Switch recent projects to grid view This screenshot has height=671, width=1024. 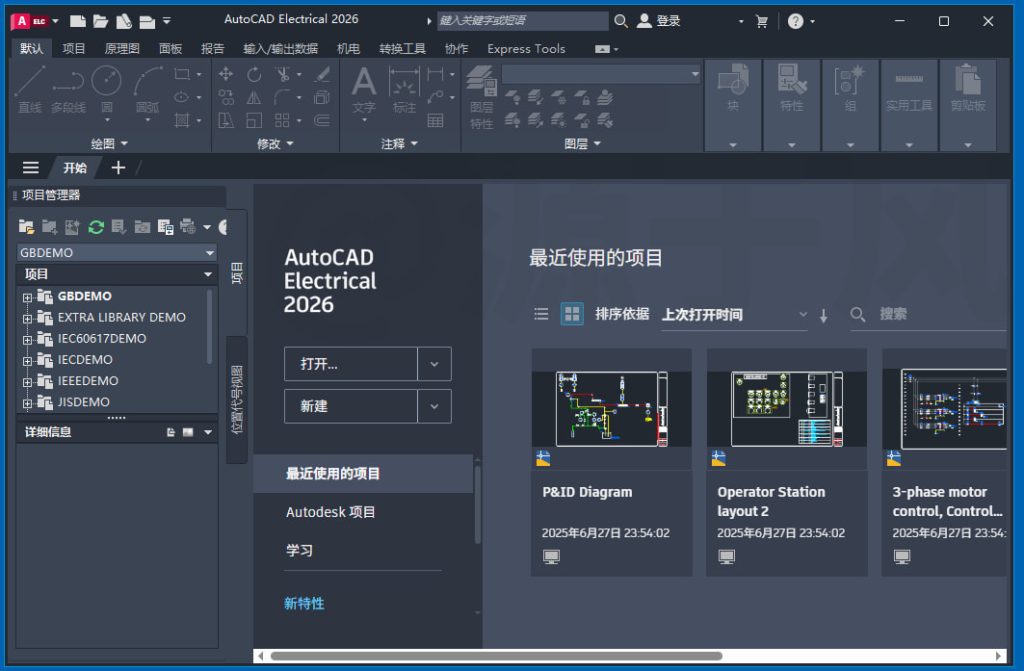572,314
